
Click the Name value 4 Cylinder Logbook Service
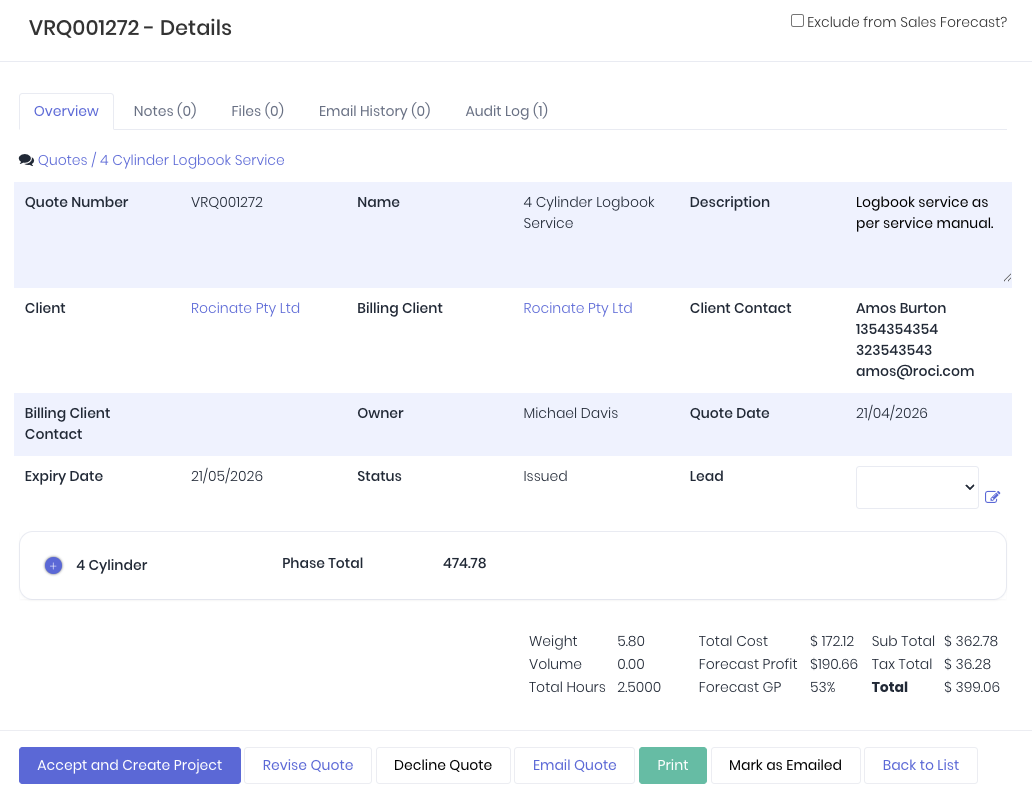[589, 213]
